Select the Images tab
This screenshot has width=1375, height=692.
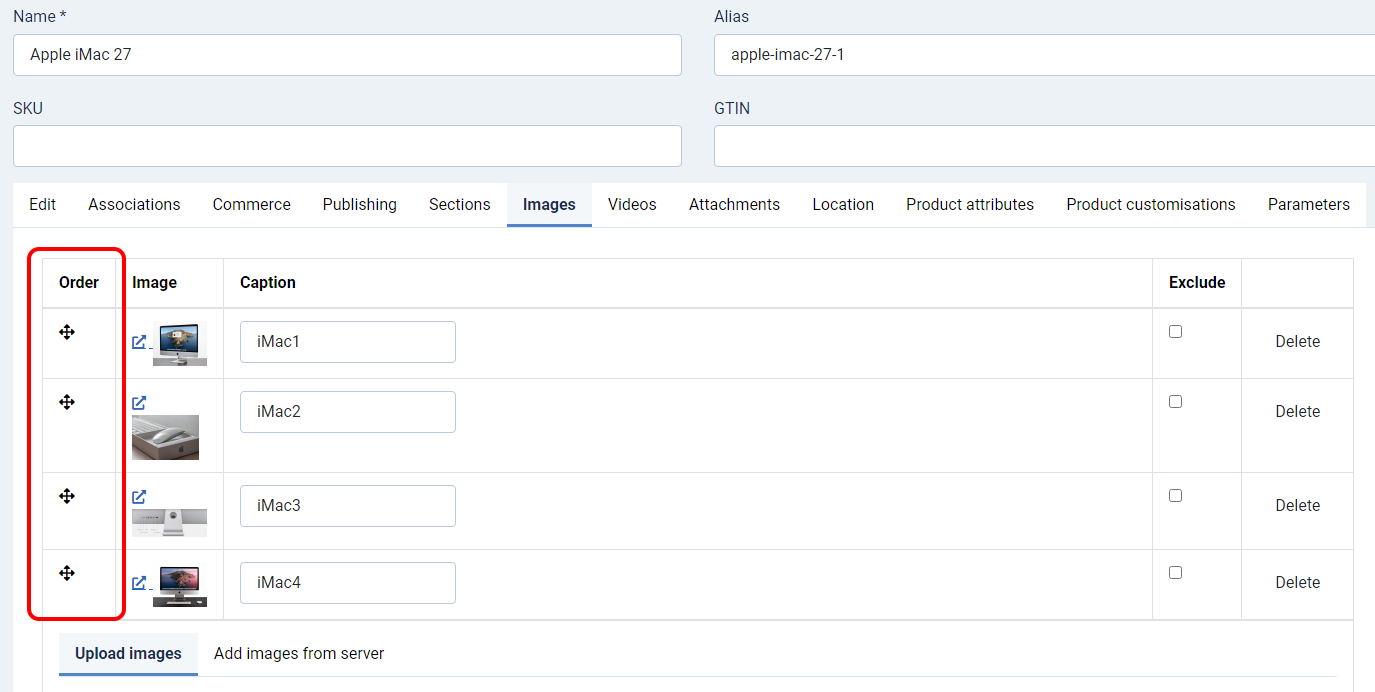tap(549, 204)
